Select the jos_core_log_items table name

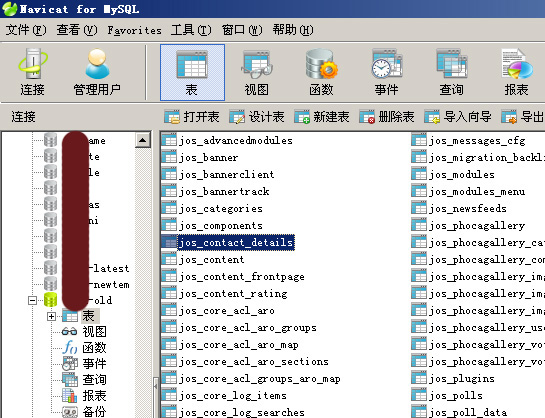click(x=233, y=396)
